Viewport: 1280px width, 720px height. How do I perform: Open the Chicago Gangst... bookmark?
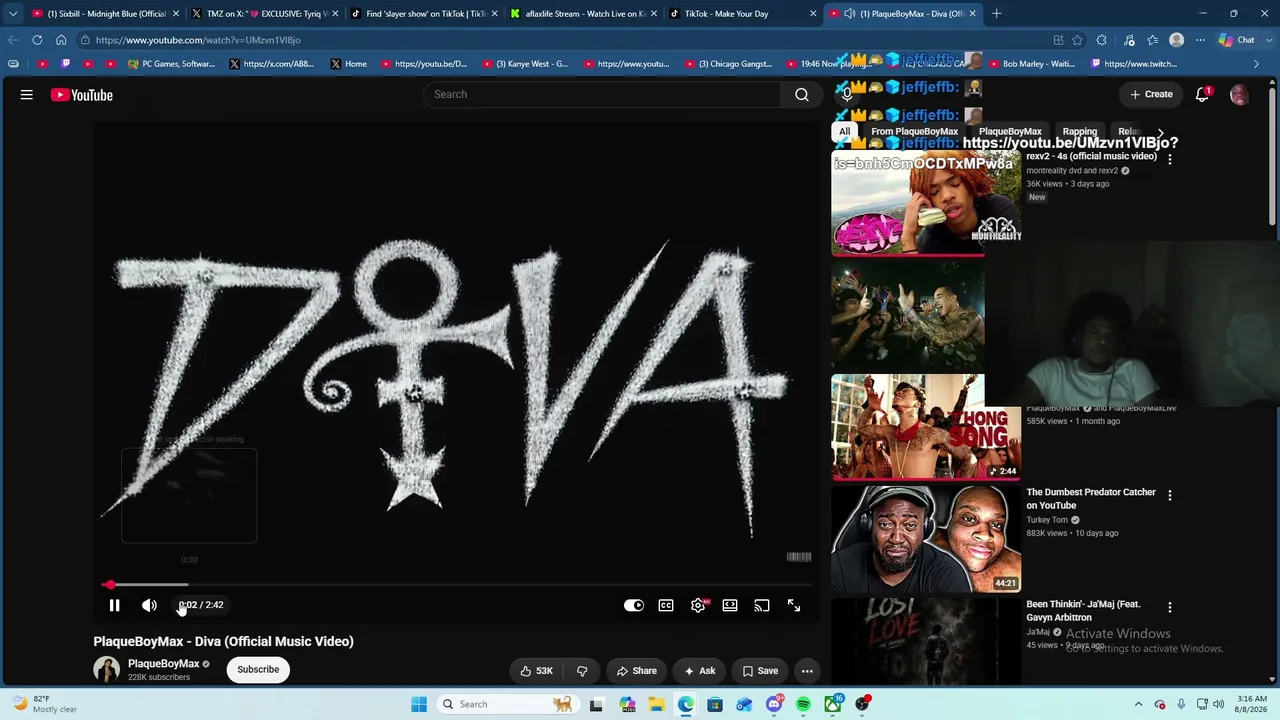[728, 64]
